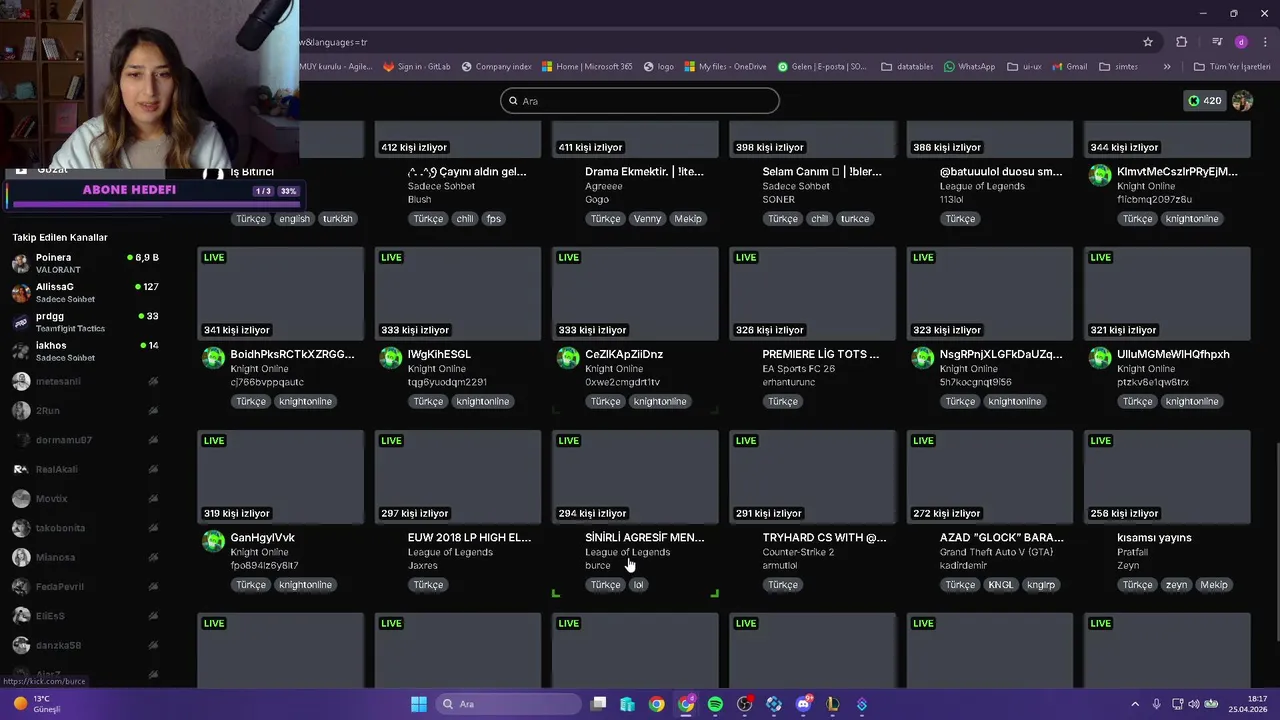Open followed channel prdgg

click(85, 321)
